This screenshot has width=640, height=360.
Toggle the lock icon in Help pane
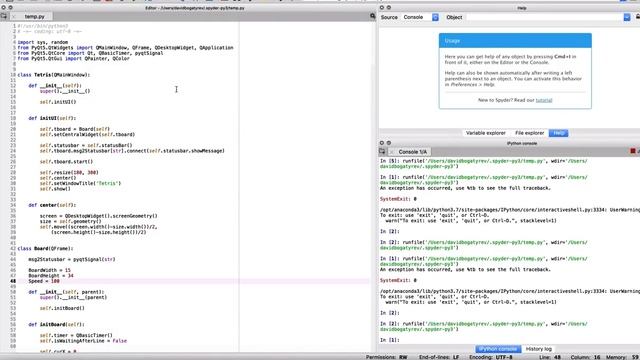point(638,17)
